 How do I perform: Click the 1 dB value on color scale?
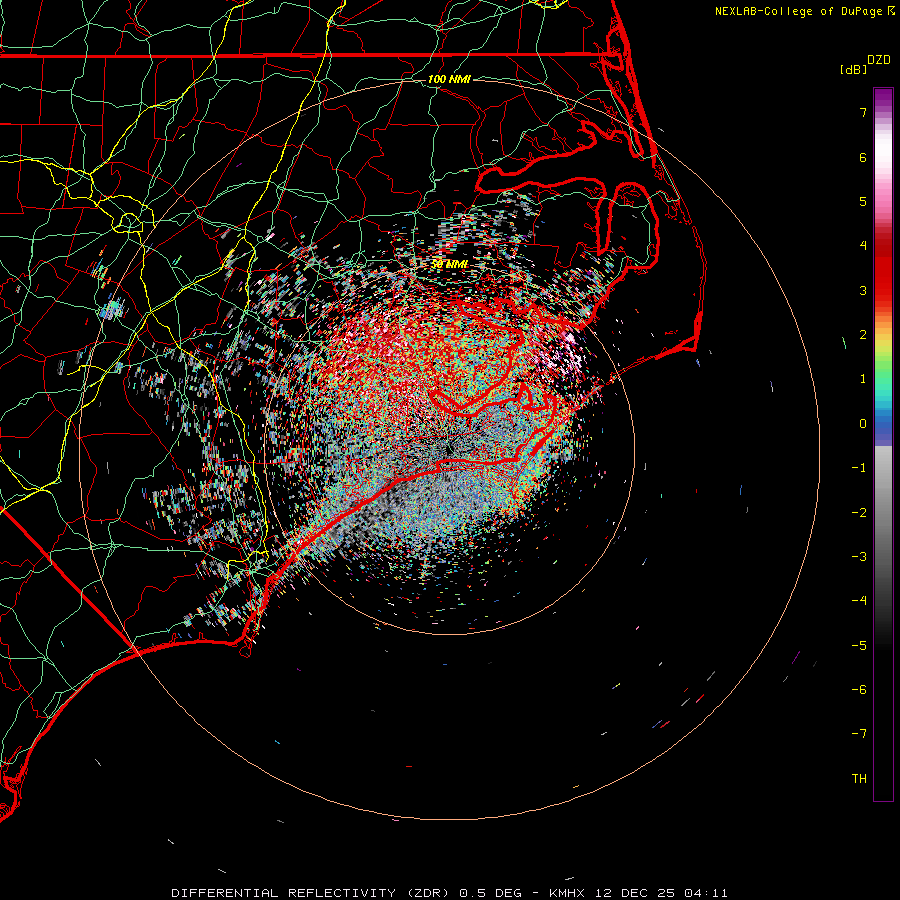click(x=863, y=379)
